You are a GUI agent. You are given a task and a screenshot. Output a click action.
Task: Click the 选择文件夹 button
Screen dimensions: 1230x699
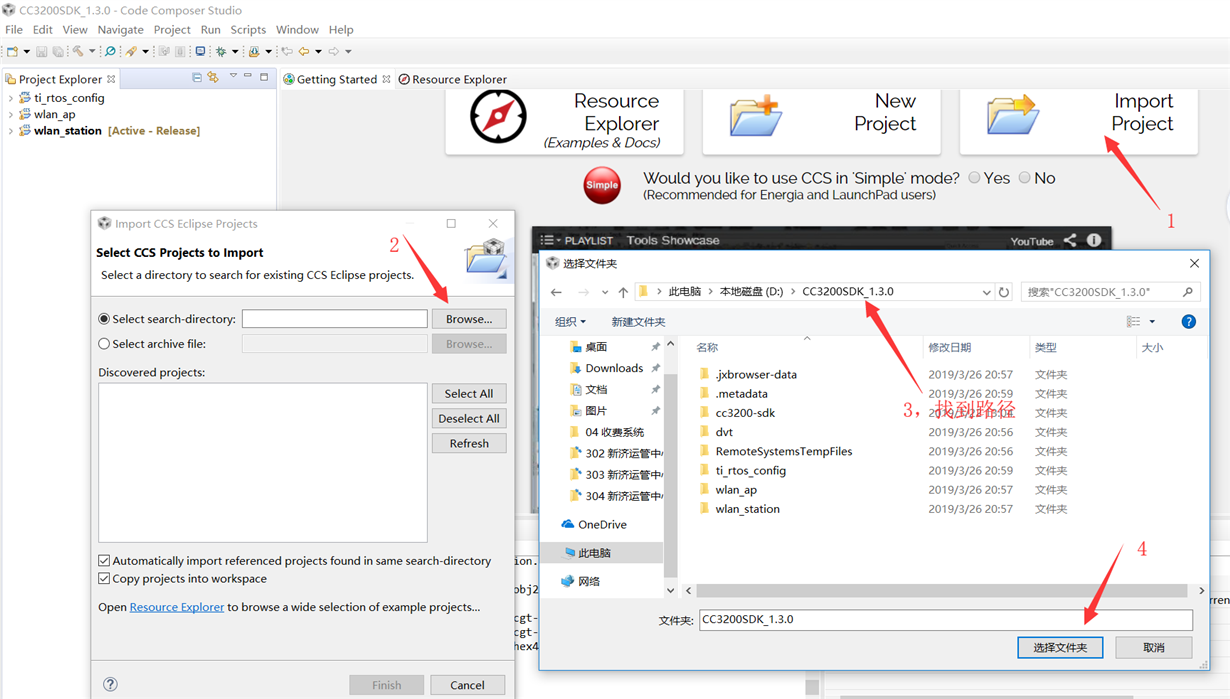click(x=1060, y=648)
